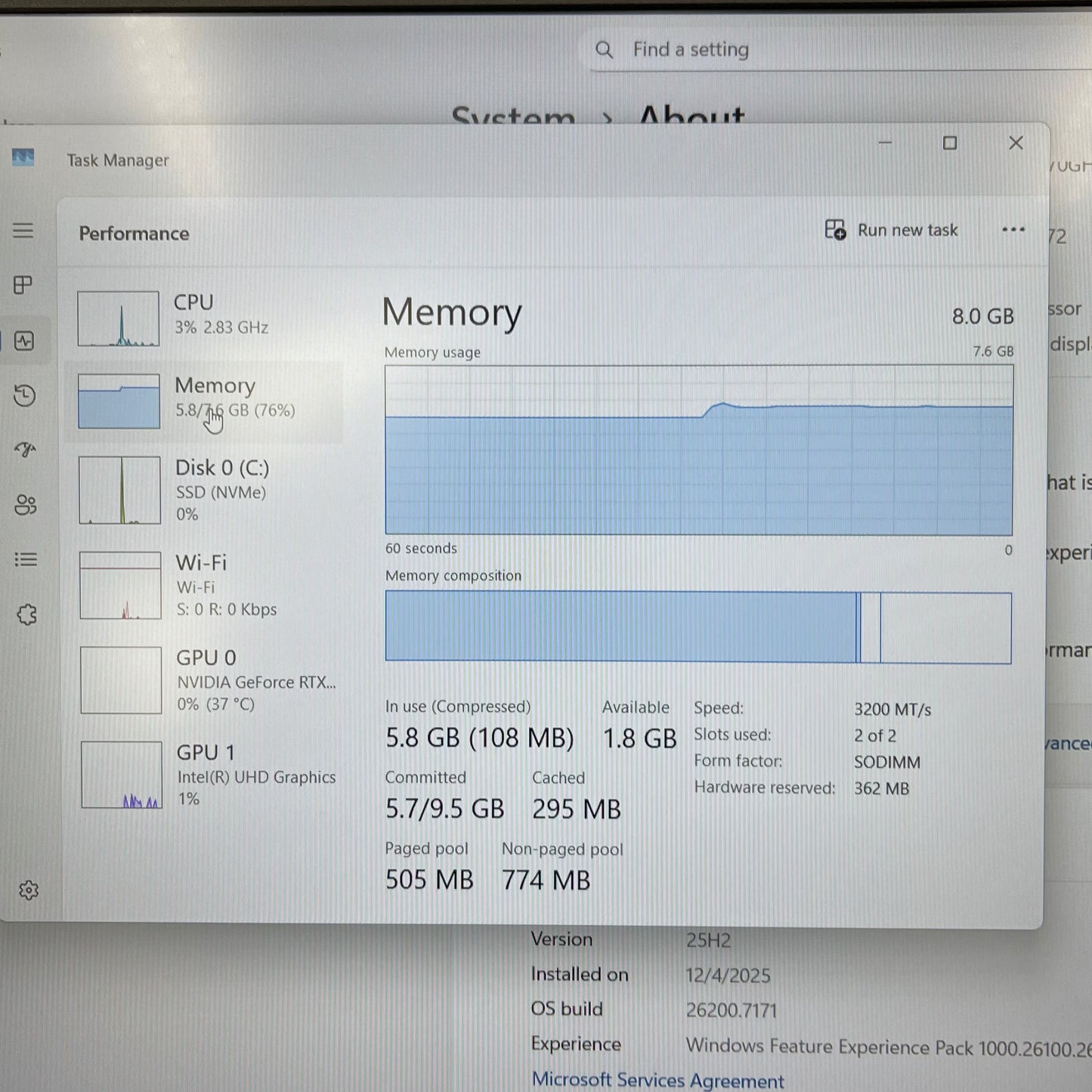The width and height of the screenshot is (1092, 1092).
Task: Expand the navigation pane with hamburger menu
Action: 25,230
